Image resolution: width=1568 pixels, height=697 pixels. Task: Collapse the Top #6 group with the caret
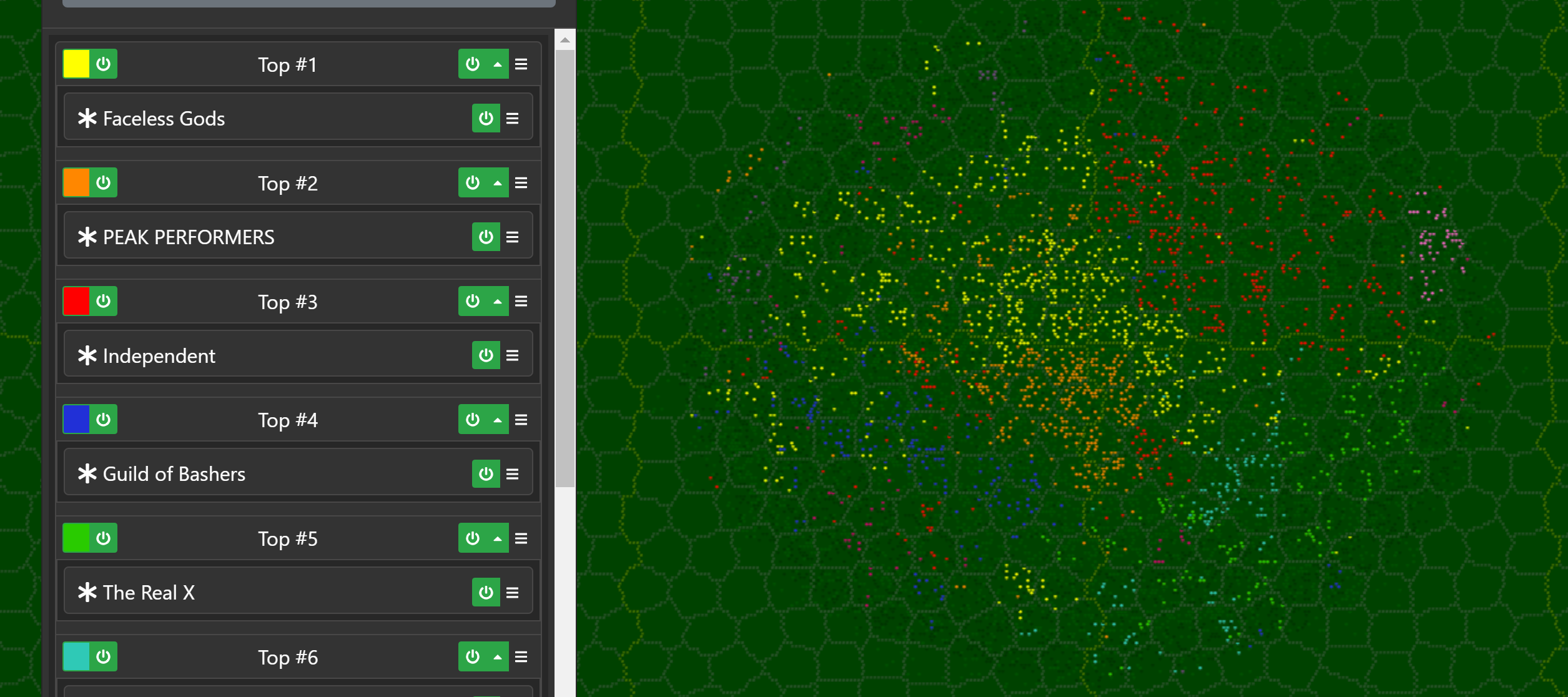498,656
